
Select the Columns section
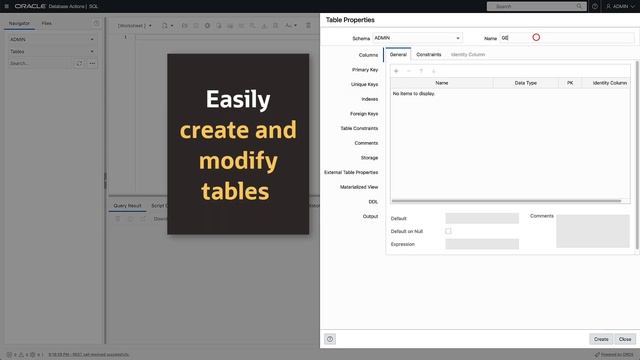pyautogui.click(x=368, y=55)
